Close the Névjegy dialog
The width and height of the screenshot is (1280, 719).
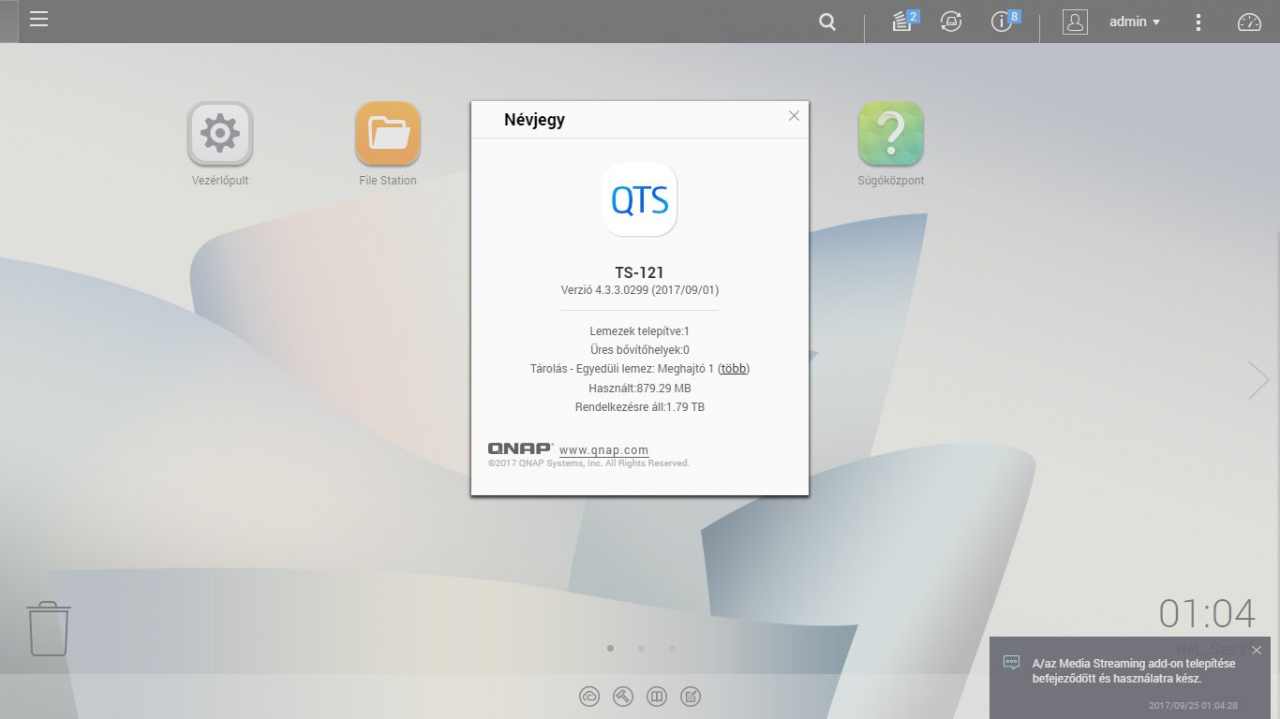click(x=794, y=116)
